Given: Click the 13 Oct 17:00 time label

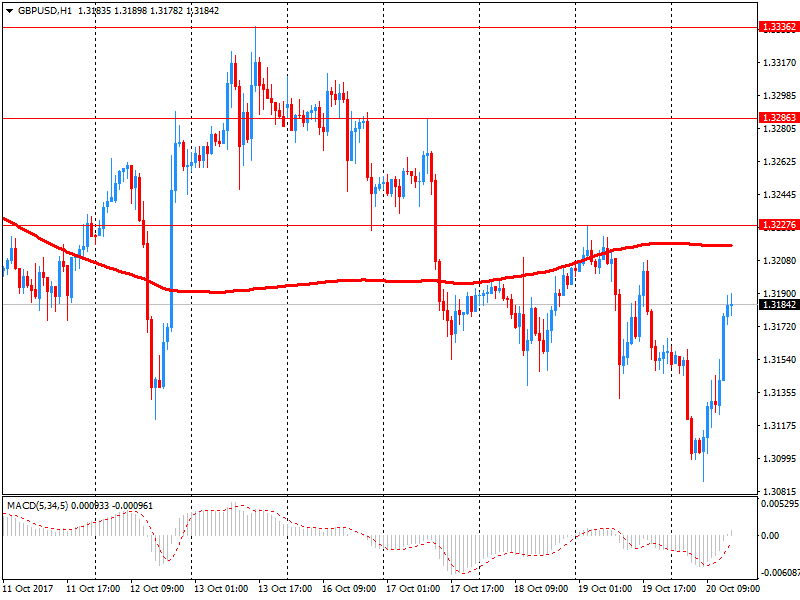Looking at the screenshot, I should [285, 589].
